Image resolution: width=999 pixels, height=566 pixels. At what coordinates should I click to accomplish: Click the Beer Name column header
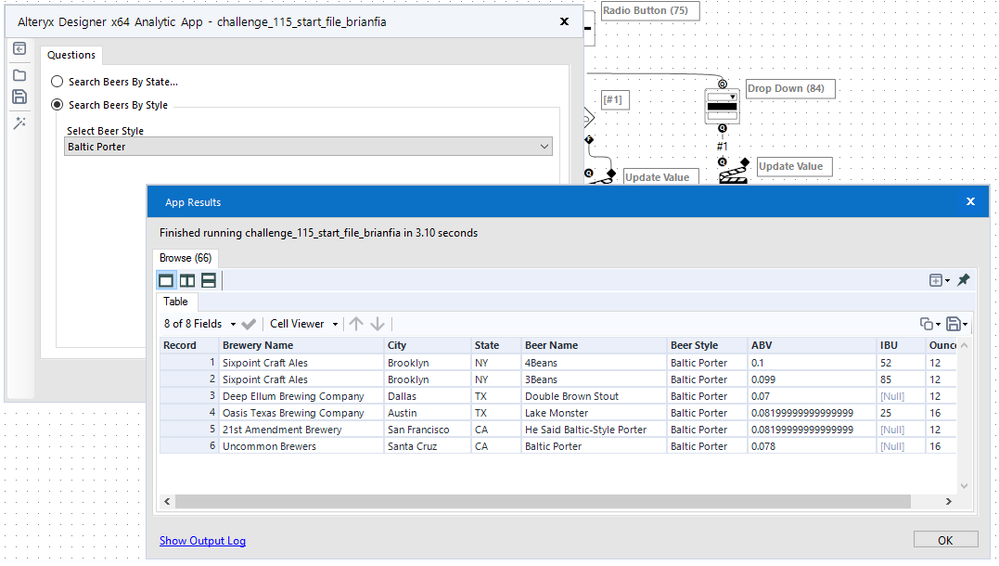(x=594, y=345)
